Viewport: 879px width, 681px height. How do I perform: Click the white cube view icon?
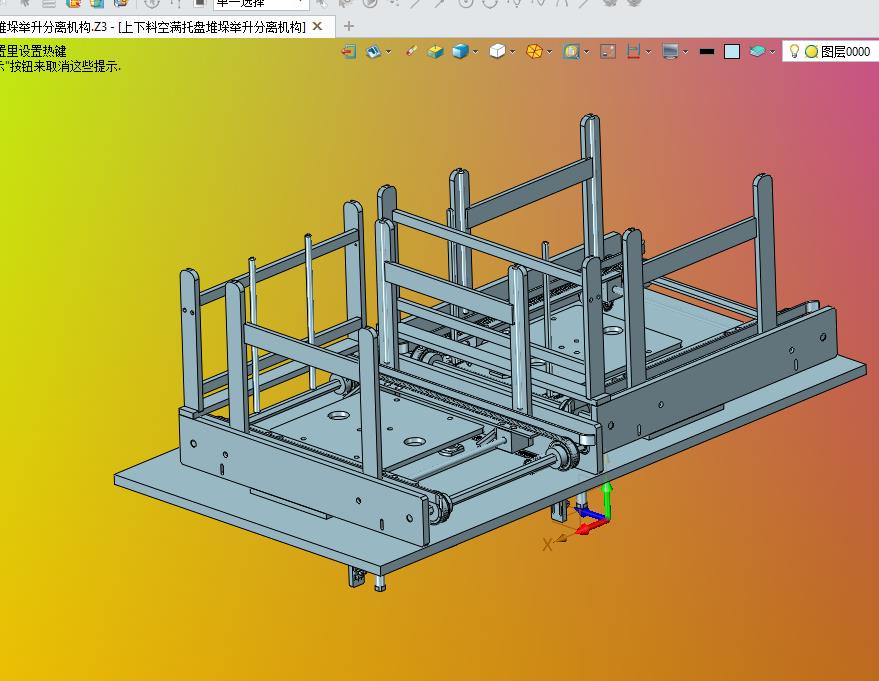pos(497,52)
